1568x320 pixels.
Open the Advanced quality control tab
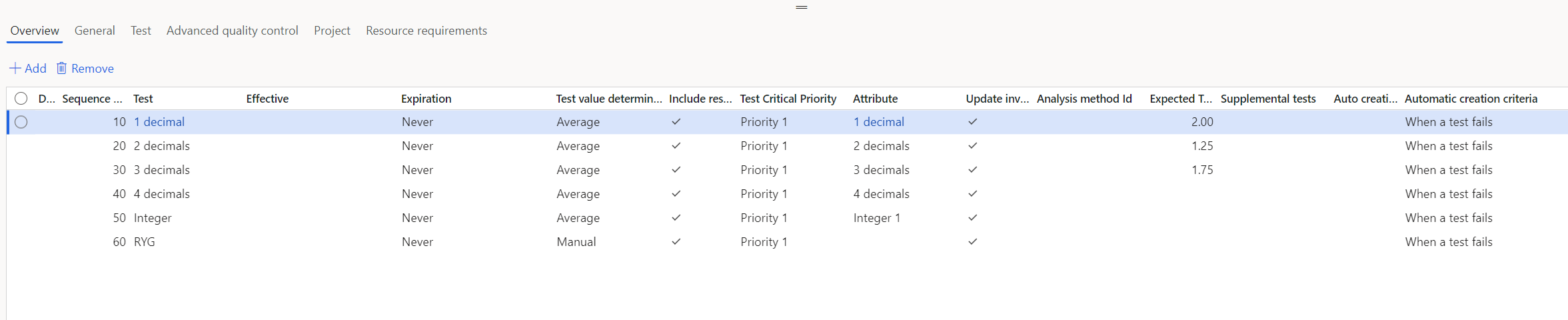(232, 31)
